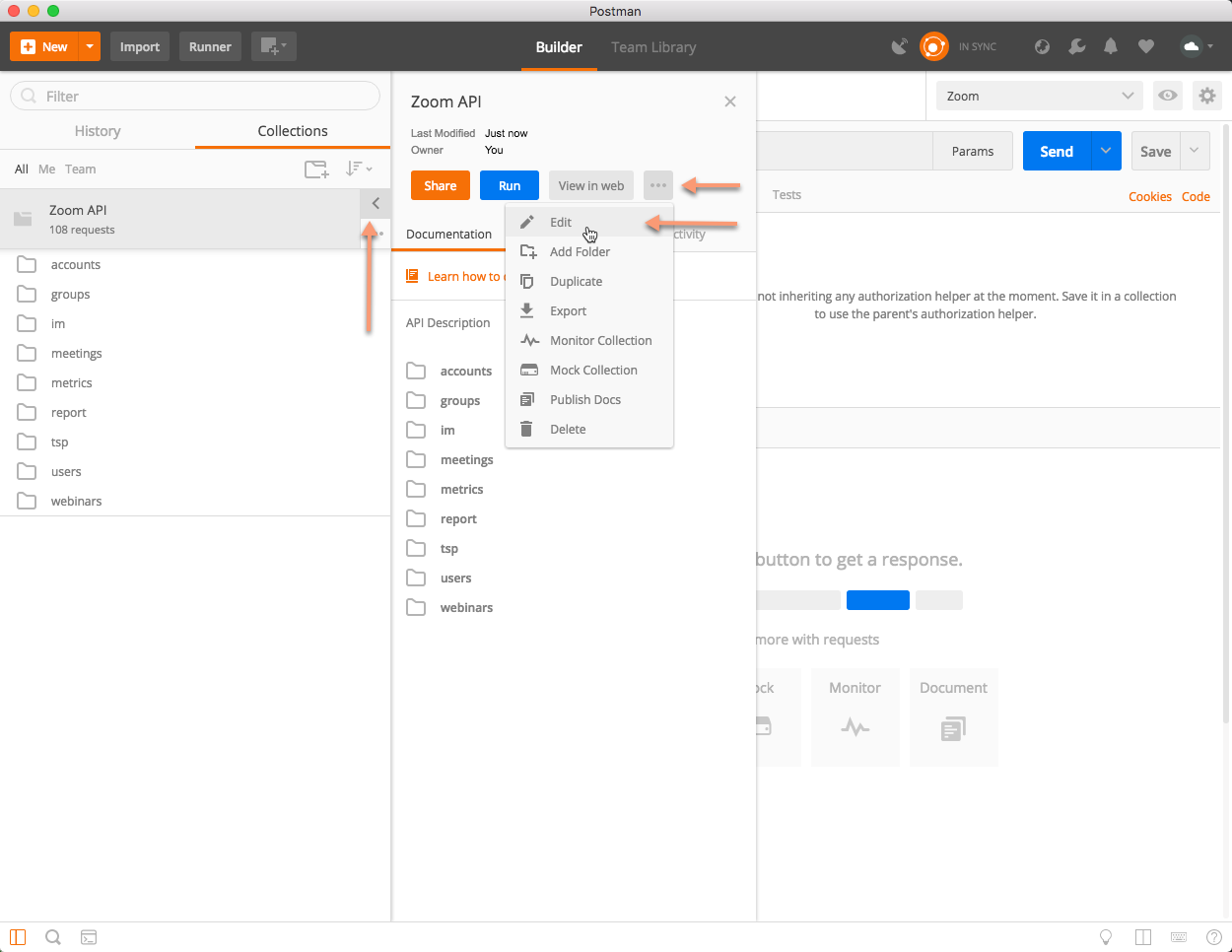This screenshot has width=1232, height=952.
Task: Open the webinars folder in details panel
Action: tap(450, 607)
